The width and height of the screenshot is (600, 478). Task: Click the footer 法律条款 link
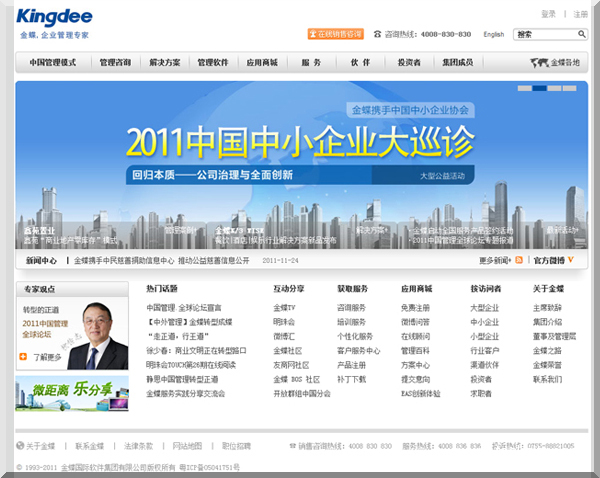click(x=138, y=446)
